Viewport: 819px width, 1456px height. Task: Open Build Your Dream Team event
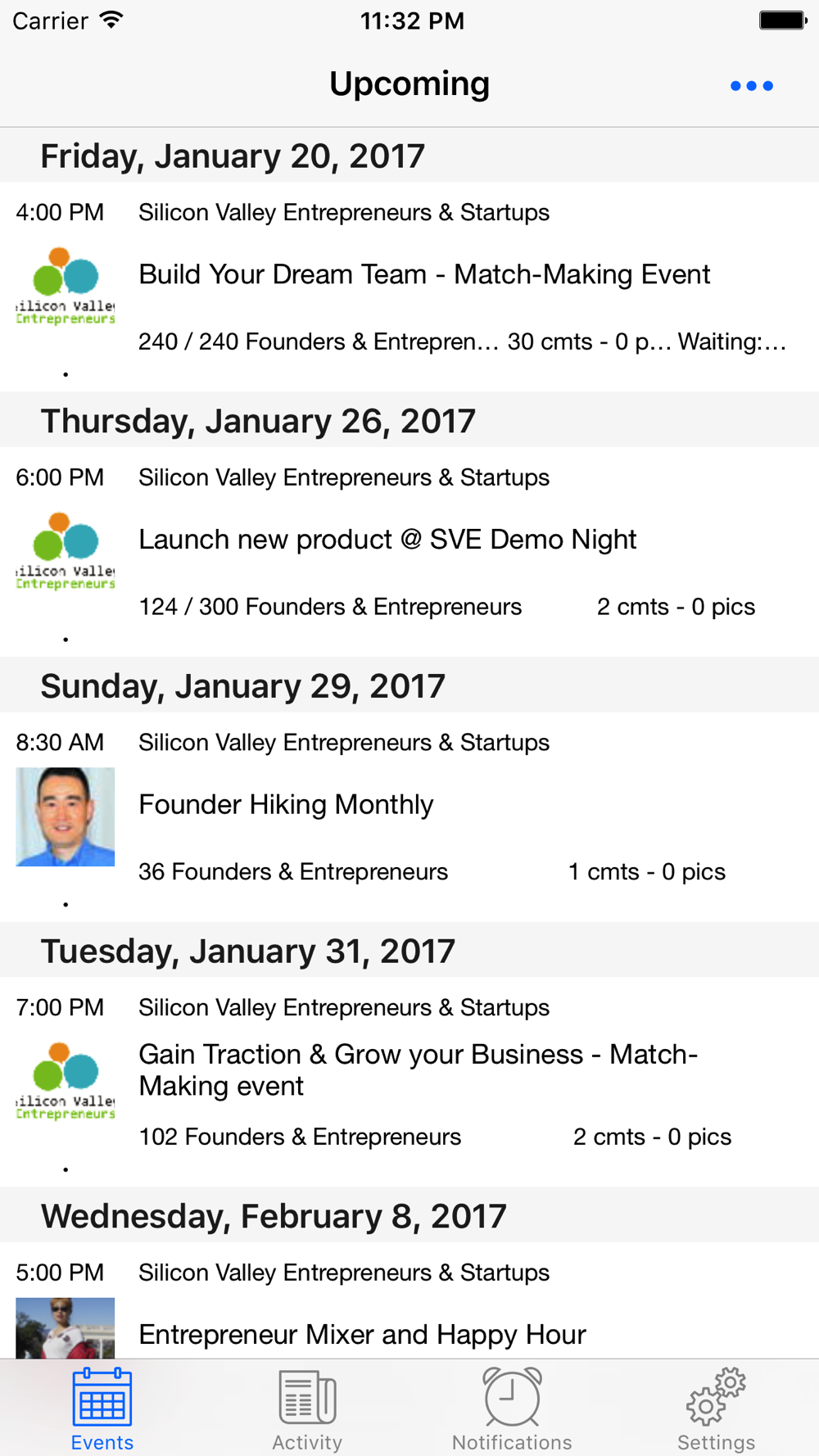tap(424, 274)
